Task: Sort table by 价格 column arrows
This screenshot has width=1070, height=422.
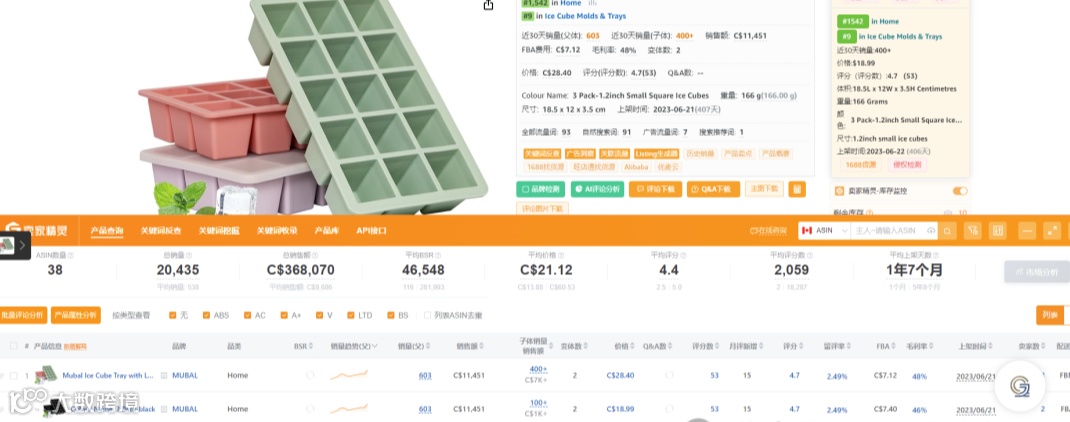Action: tap(632, 346)
